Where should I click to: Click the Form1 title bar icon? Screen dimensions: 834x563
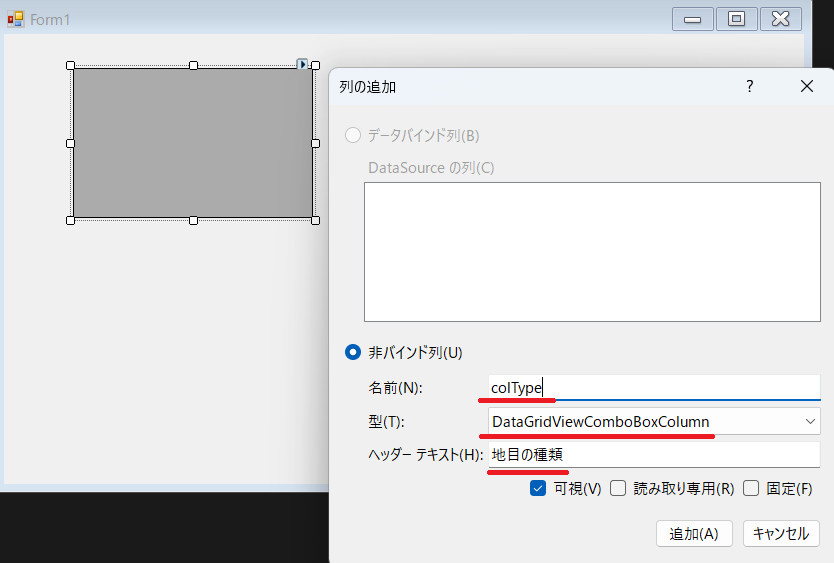coord(15,19)
